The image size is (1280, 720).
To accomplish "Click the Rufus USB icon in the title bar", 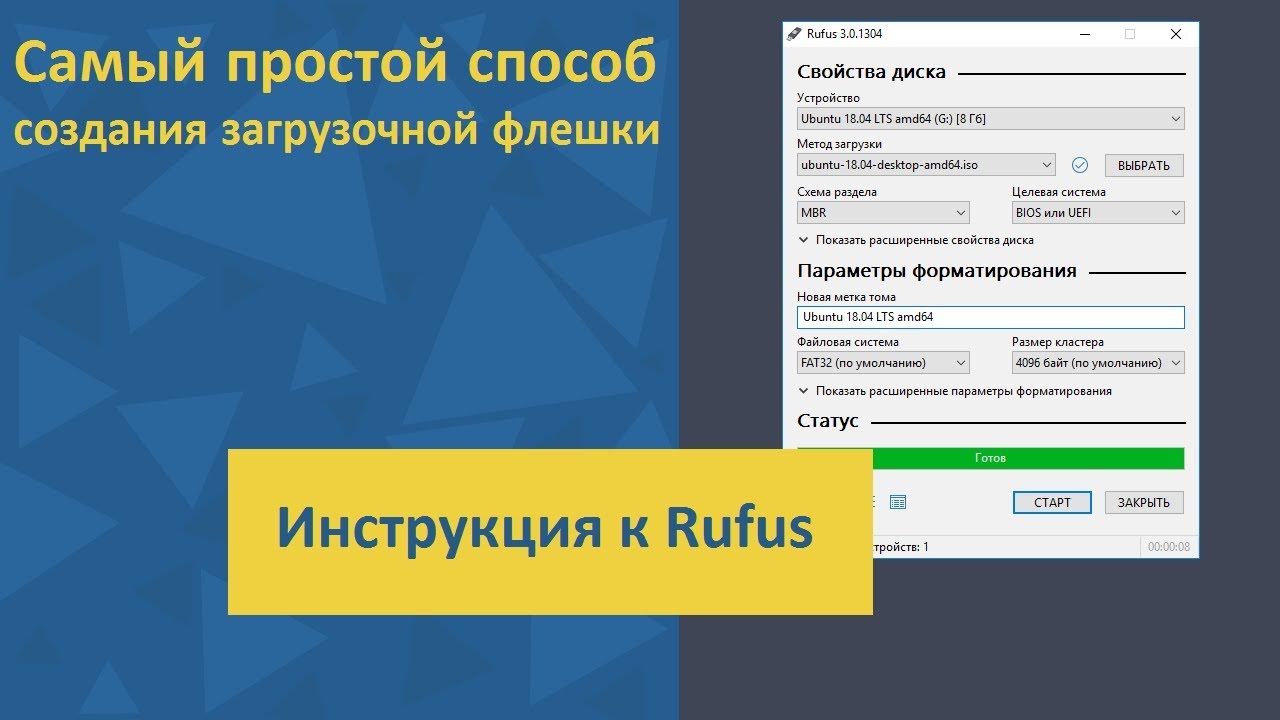I will [x=794, y=34].
